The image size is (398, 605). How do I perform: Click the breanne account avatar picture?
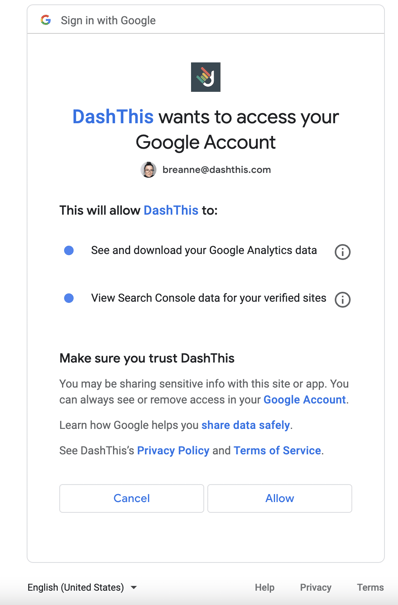point(148,170)
